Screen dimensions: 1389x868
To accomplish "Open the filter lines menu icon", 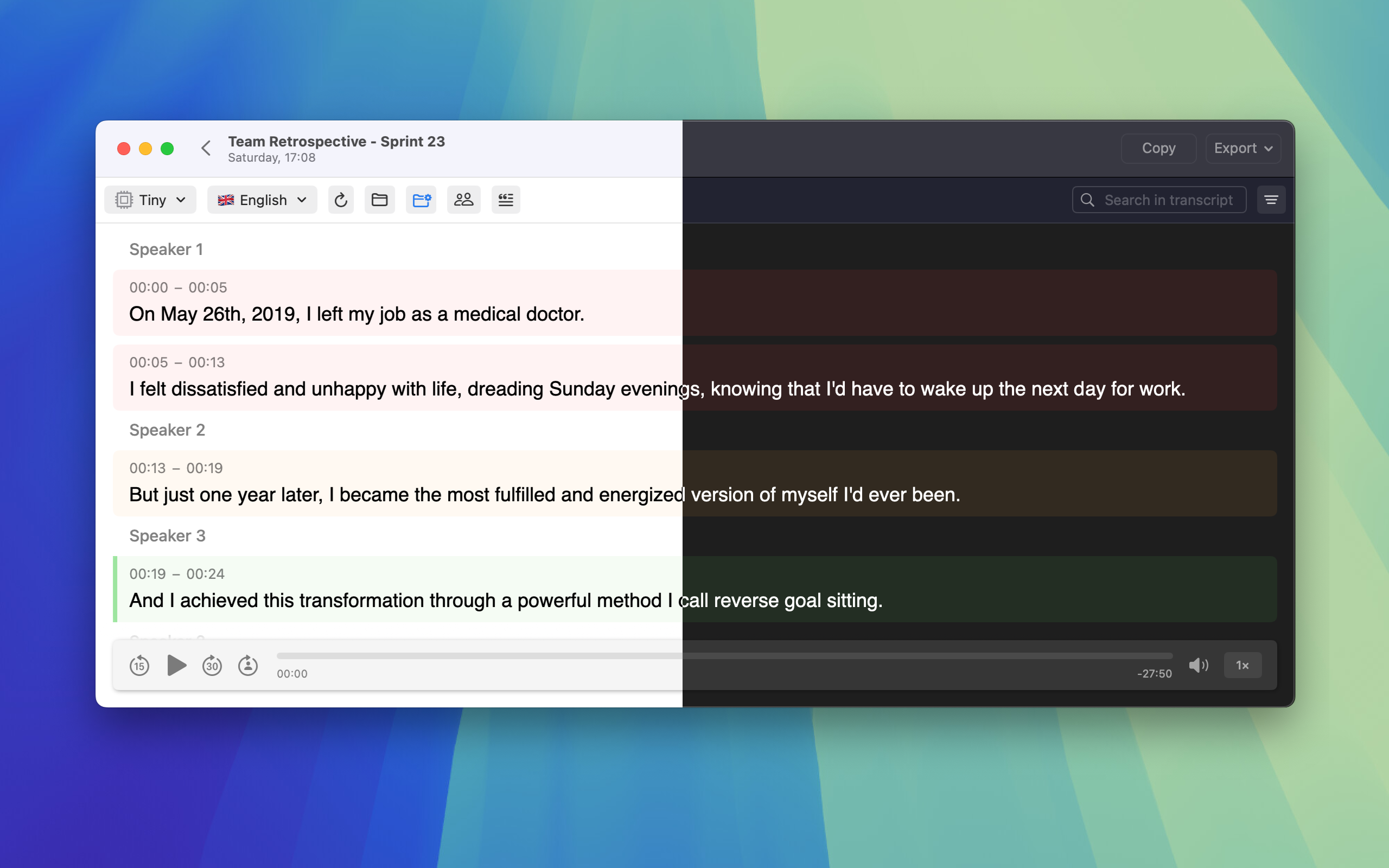I will pyautogui.click(x=1271, y=200).
